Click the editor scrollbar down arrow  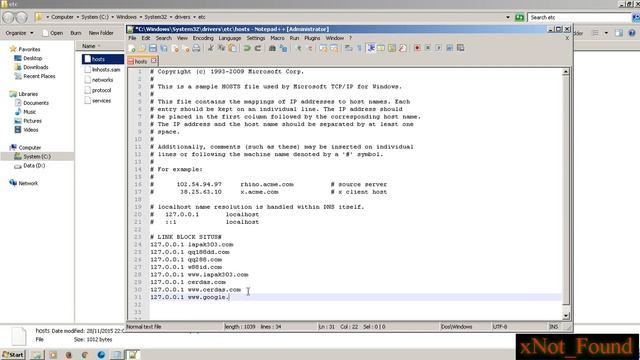coord(566,316)
